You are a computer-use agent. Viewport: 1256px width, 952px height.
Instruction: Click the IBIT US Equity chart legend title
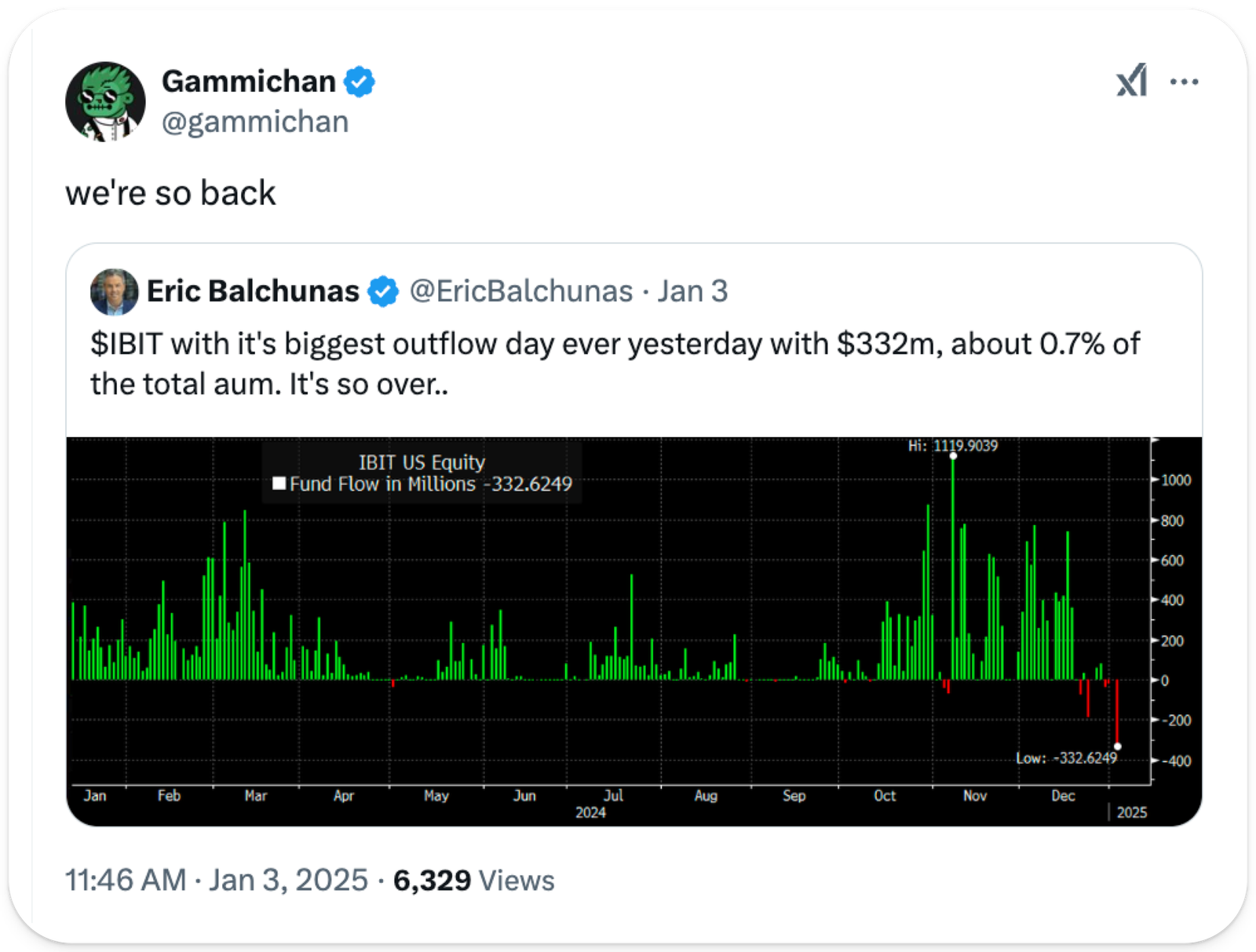pos(422,462)
